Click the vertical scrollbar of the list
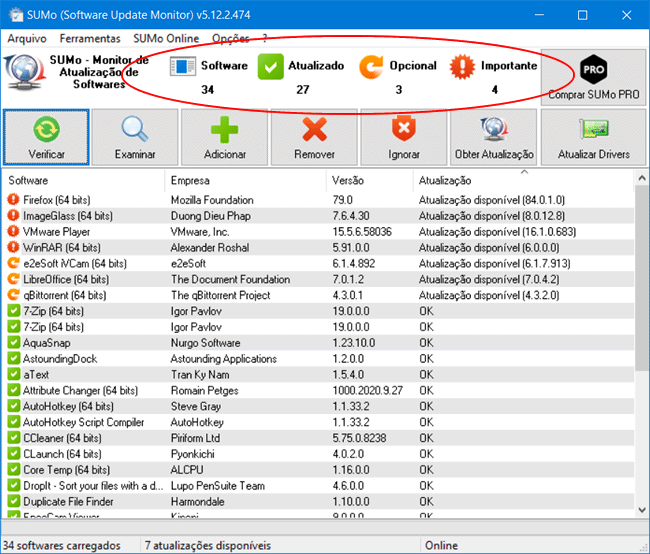650x554 pixels. click(641, 350)
